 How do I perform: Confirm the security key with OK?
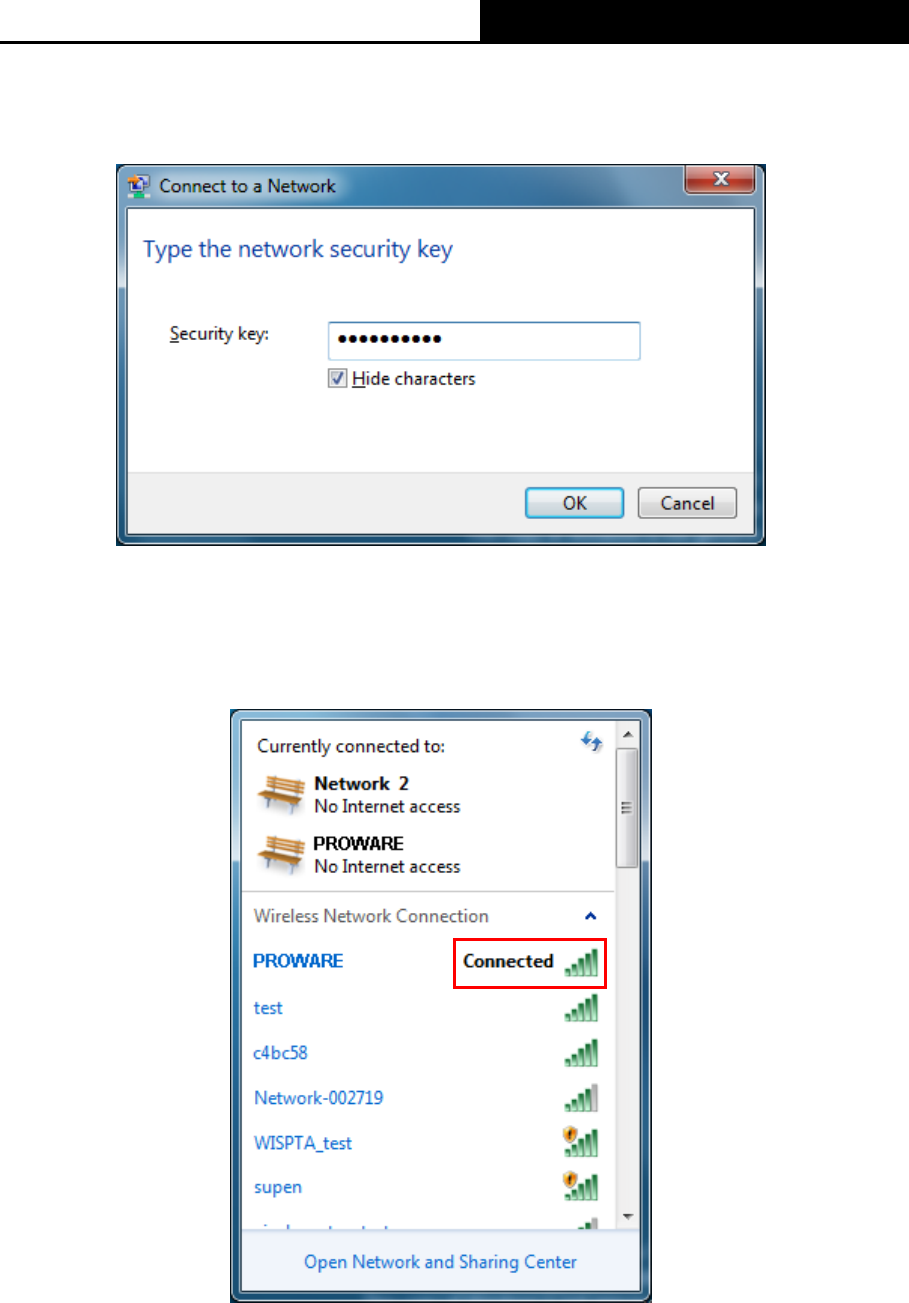click(x=575, y=503)
